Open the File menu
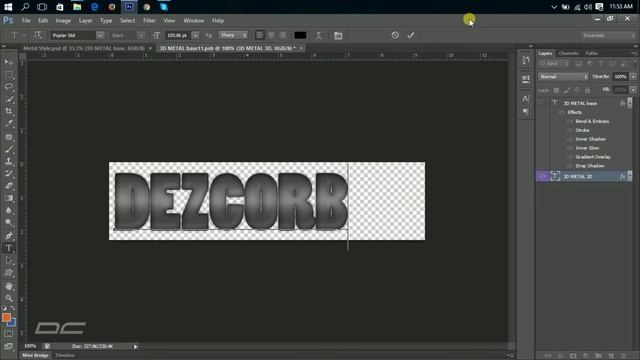 [26, 20]
